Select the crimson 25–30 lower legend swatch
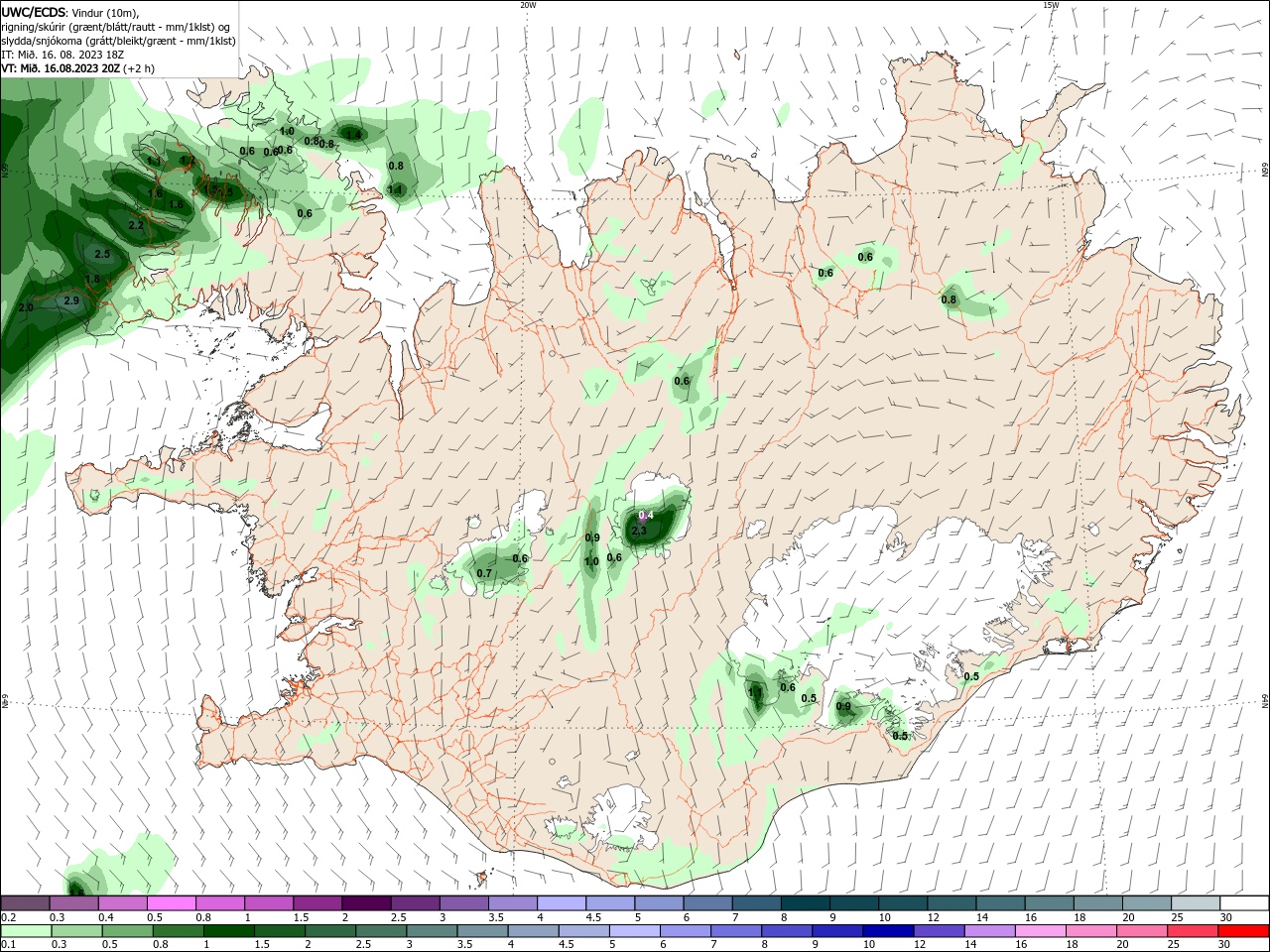Screen dimensions: 1270x952 (1193, 931)
